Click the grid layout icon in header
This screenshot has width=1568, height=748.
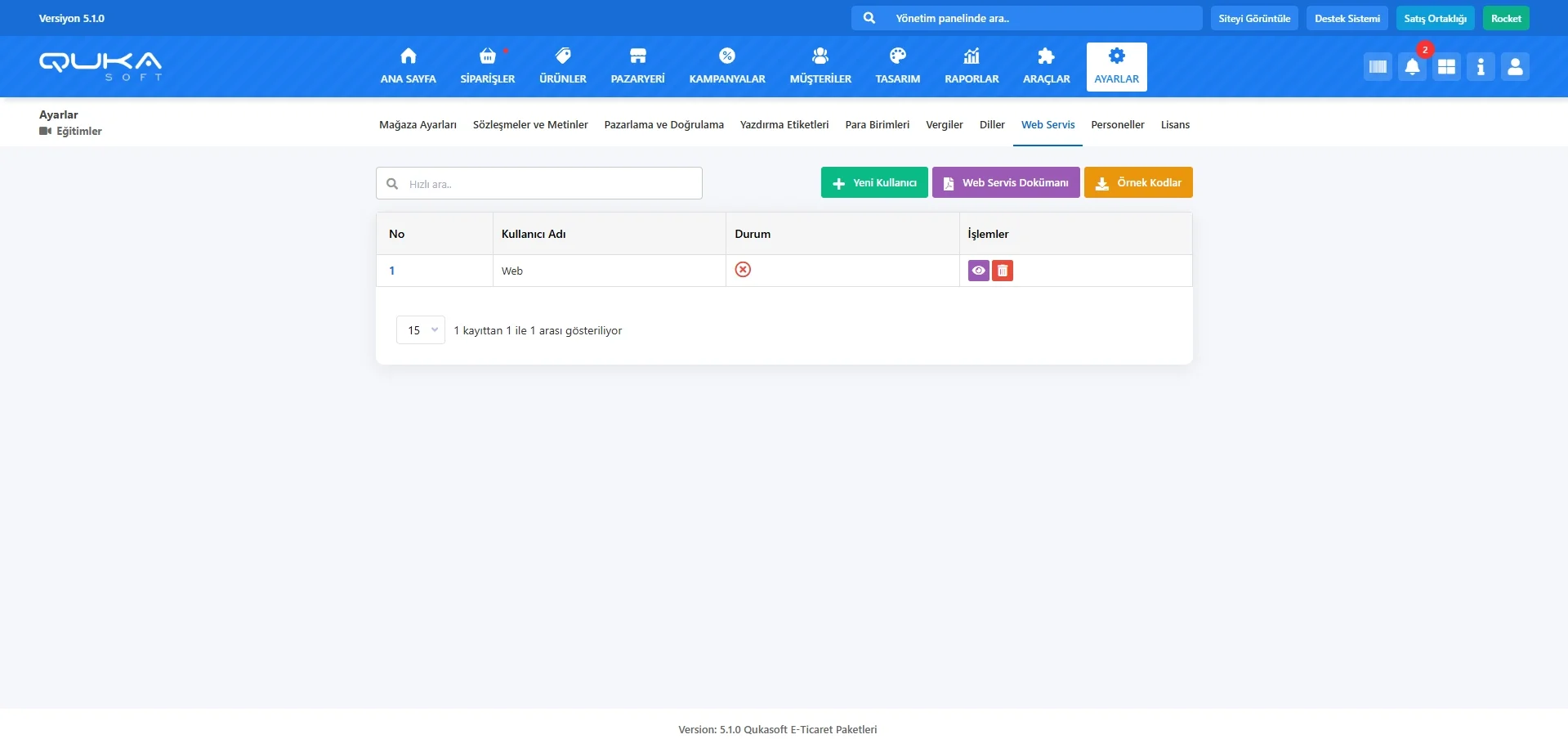pos(1446,67)
